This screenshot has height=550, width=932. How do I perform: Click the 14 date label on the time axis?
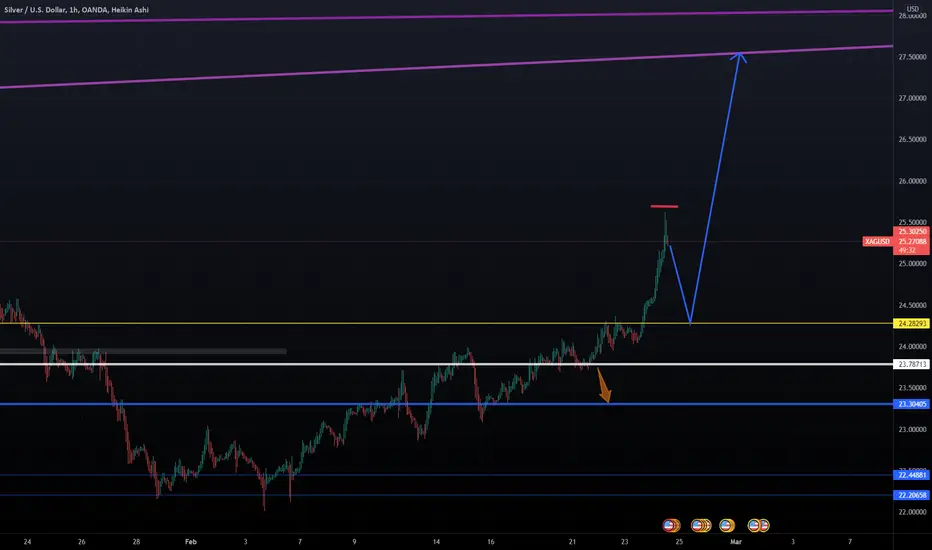[x=436, y=542]
